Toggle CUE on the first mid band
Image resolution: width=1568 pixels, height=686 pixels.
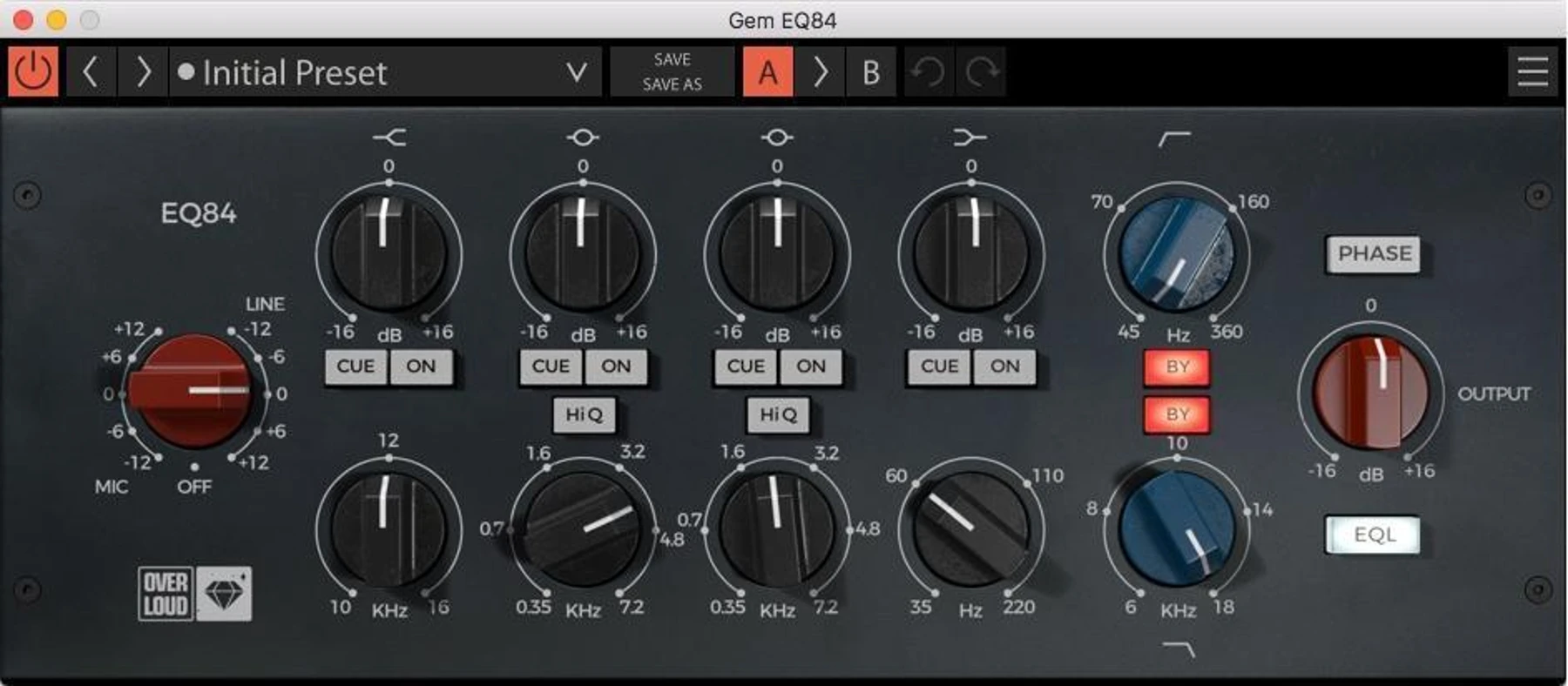pyautogui.click(x=551, y=367)
